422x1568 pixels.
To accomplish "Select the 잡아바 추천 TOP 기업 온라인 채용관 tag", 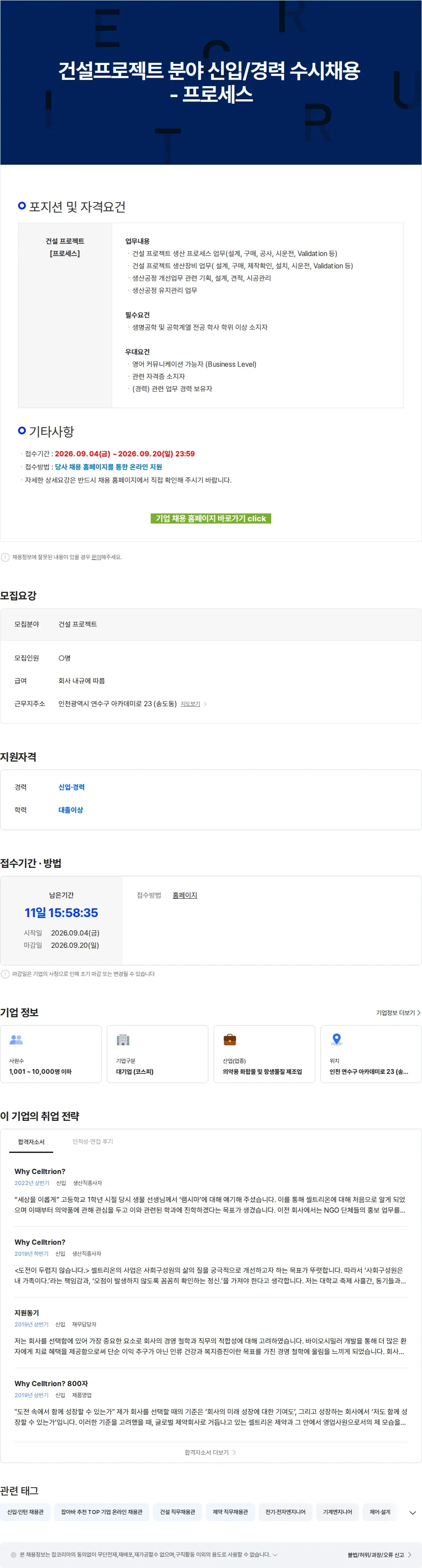I will click(x=102, y=1512).
